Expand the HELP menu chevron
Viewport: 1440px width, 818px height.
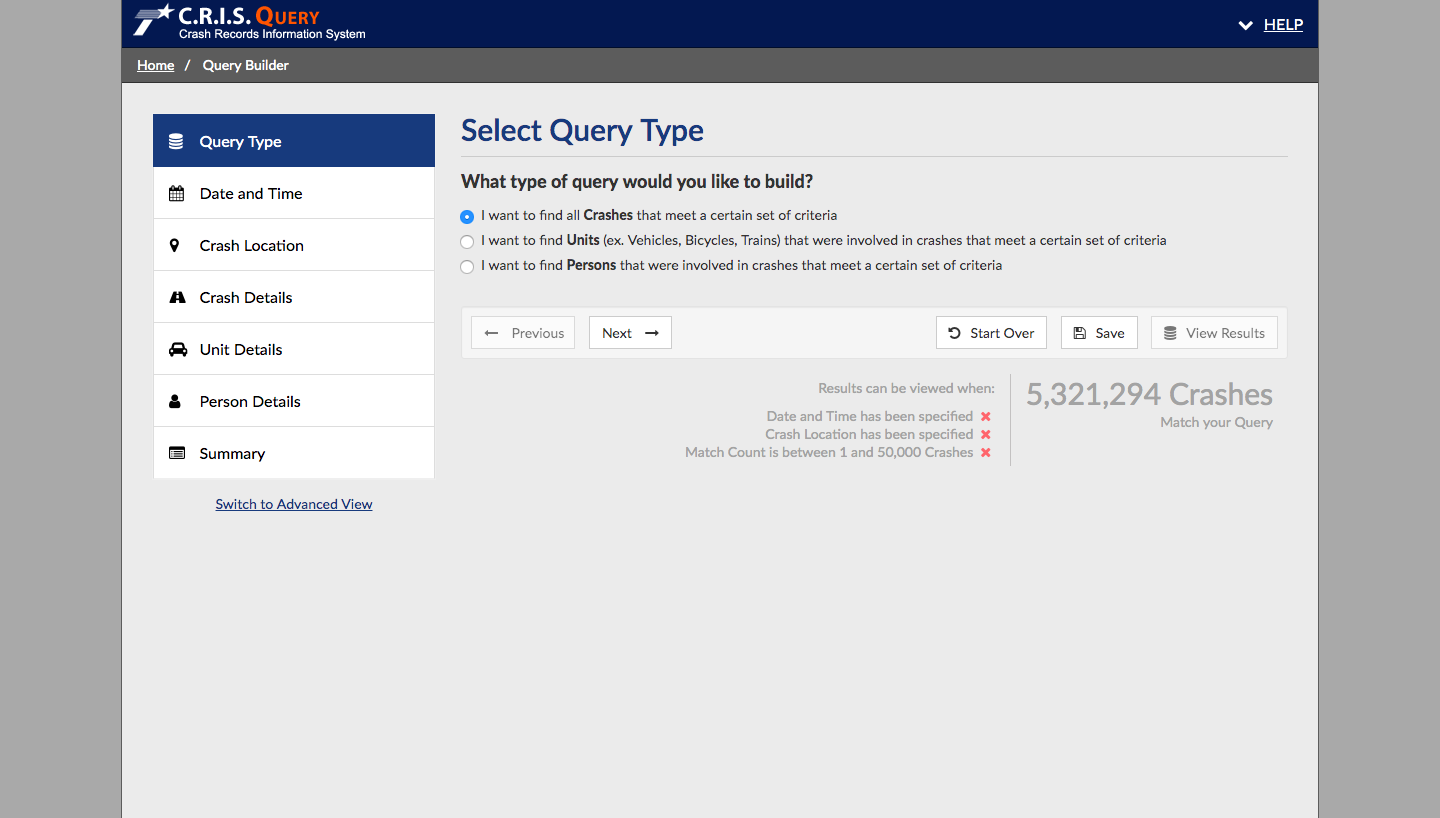click(x=1245, y=25)
